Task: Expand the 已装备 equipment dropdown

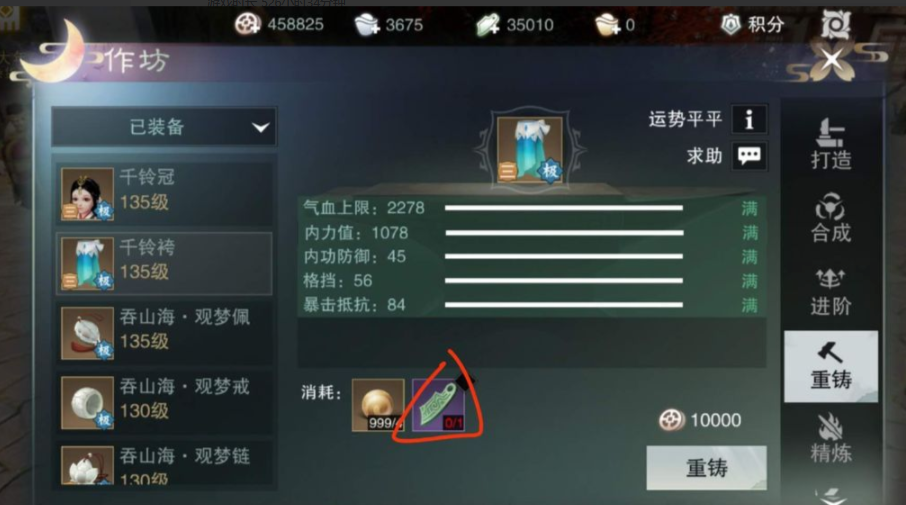Action: [164, 127]
